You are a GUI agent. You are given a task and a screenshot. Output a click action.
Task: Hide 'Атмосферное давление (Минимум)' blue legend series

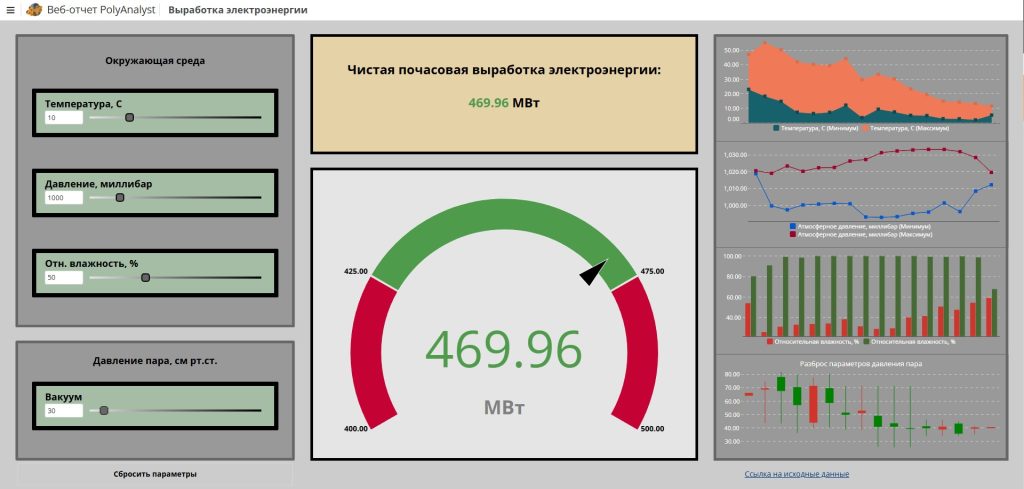pos(858,227)
